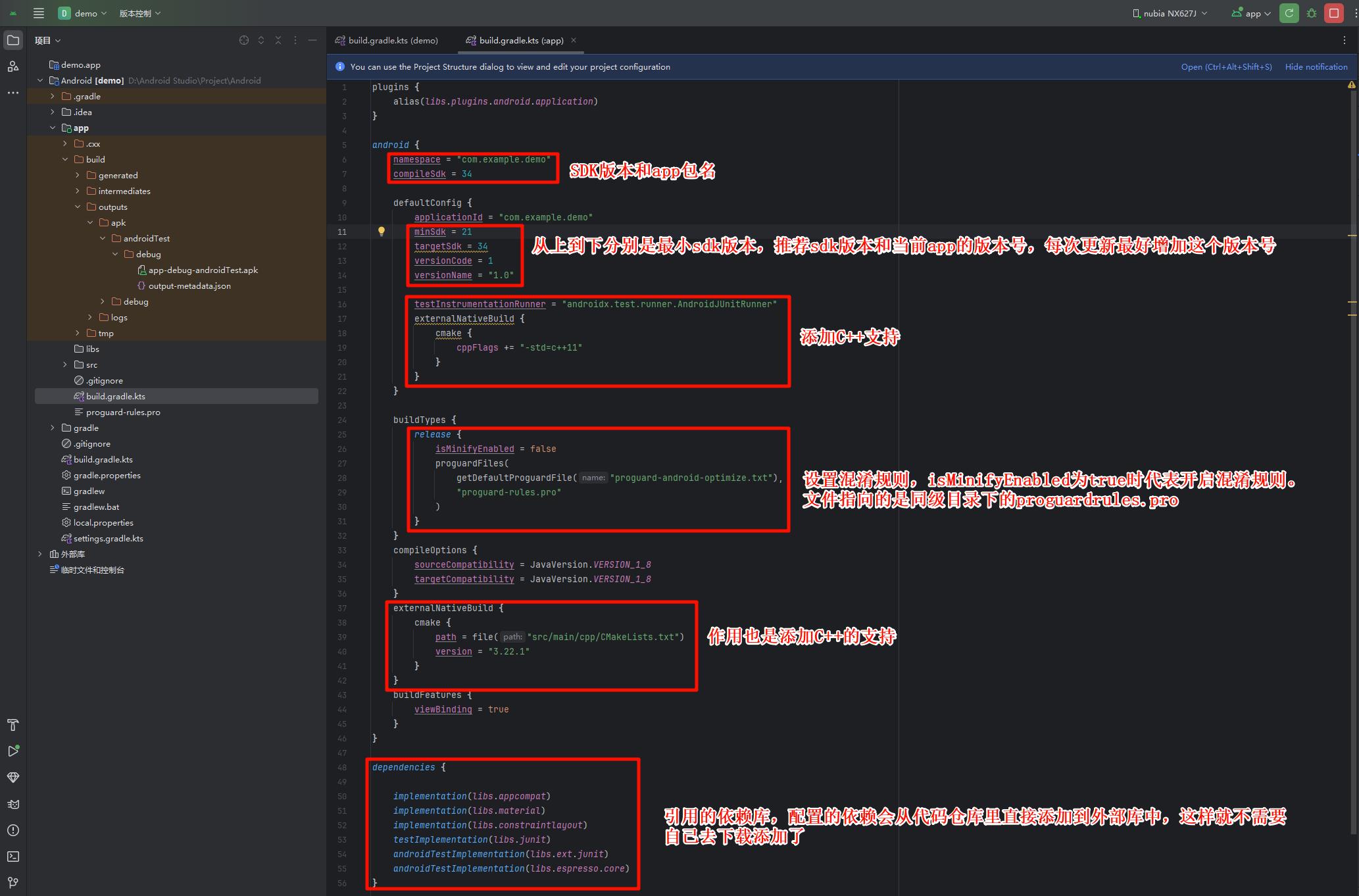The width and height of the screenshot is (1359, 896).
Task: Open the Terminal tool window
Action: pyautogui.click(x=12, y=857)
